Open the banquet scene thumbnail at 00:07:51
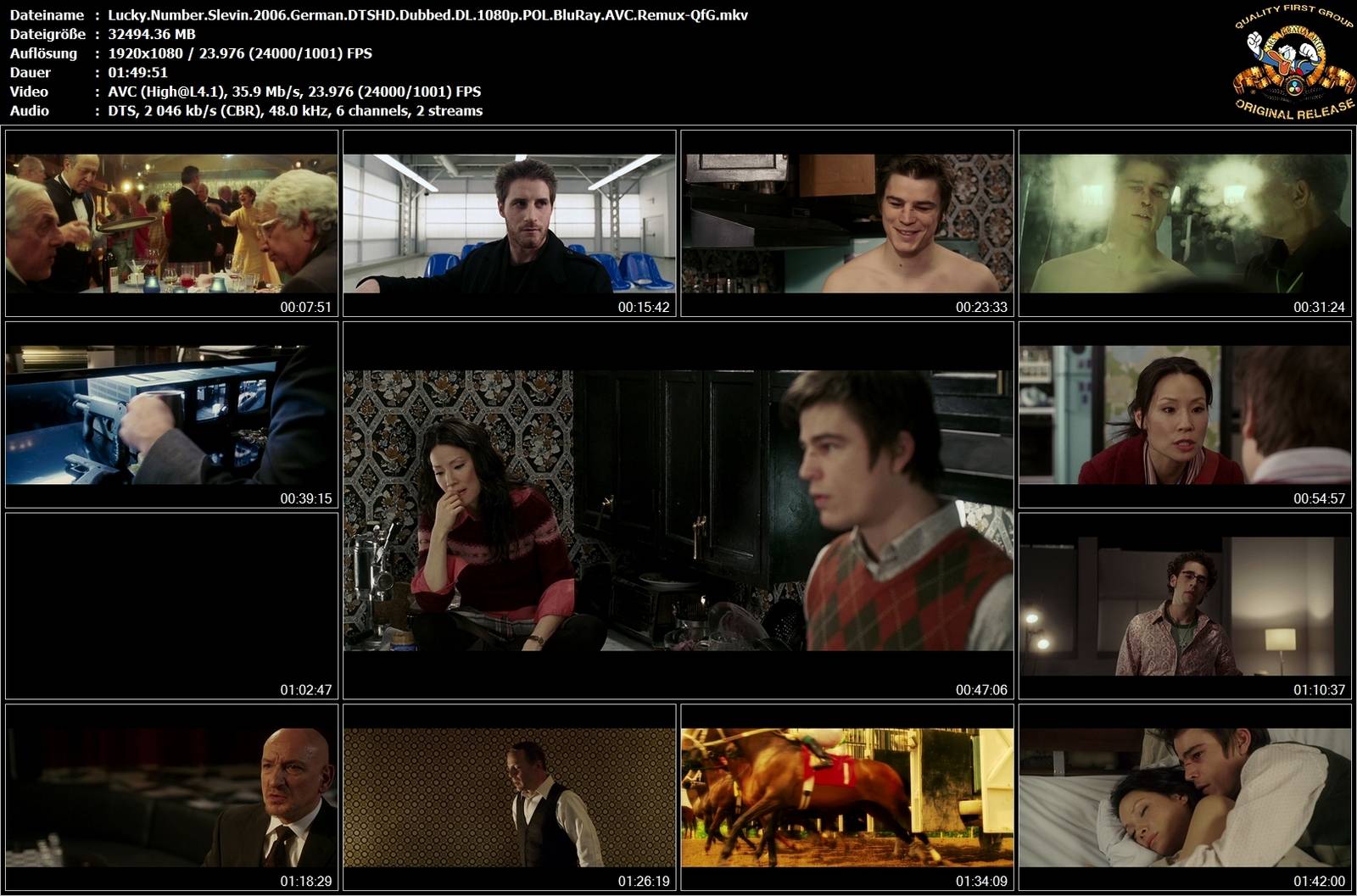This screenshot has height=896, width=1357. pyautogui.click(x=171, y=224)
